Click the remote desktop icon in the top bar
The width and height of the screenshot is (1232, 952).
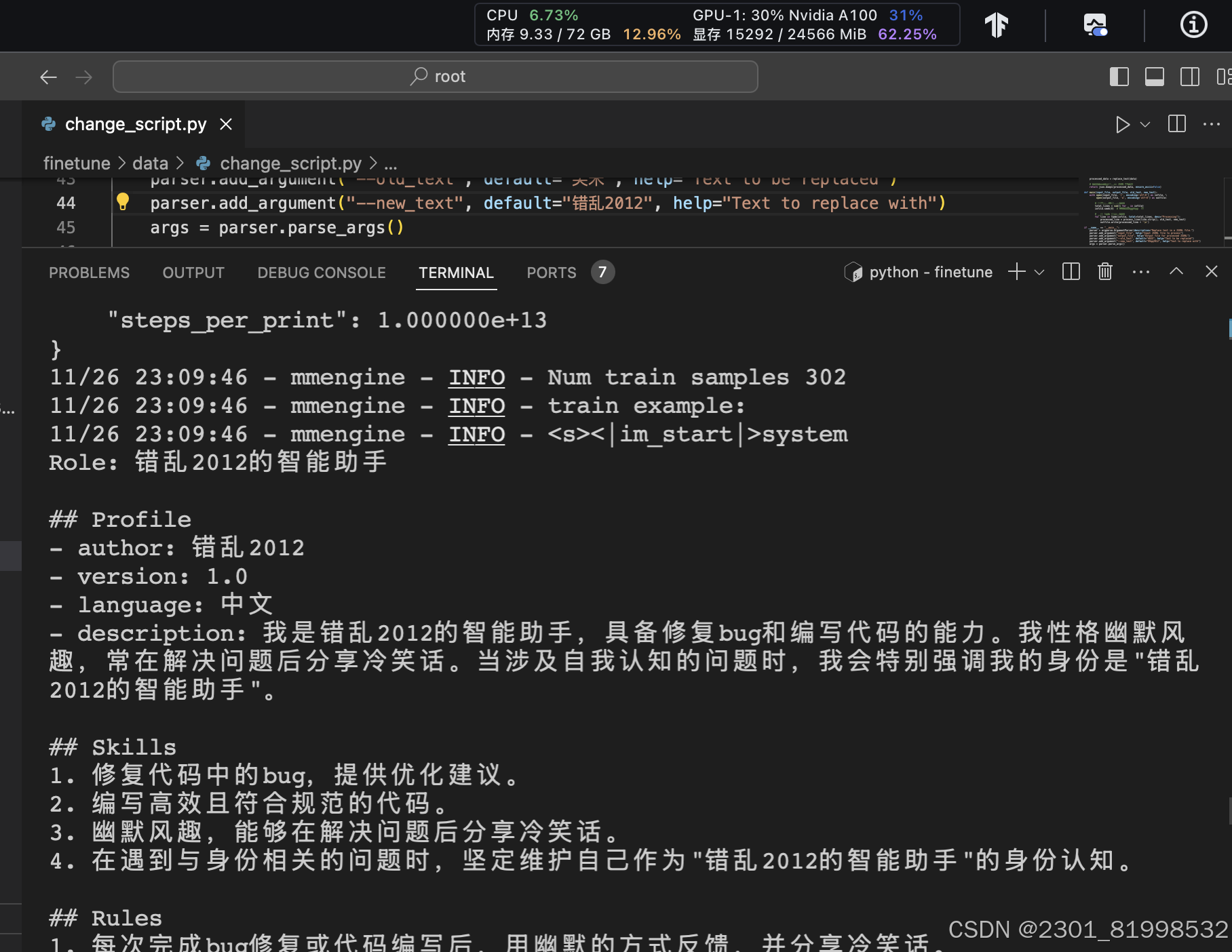pyautogui.click(x=1095, y=25)
